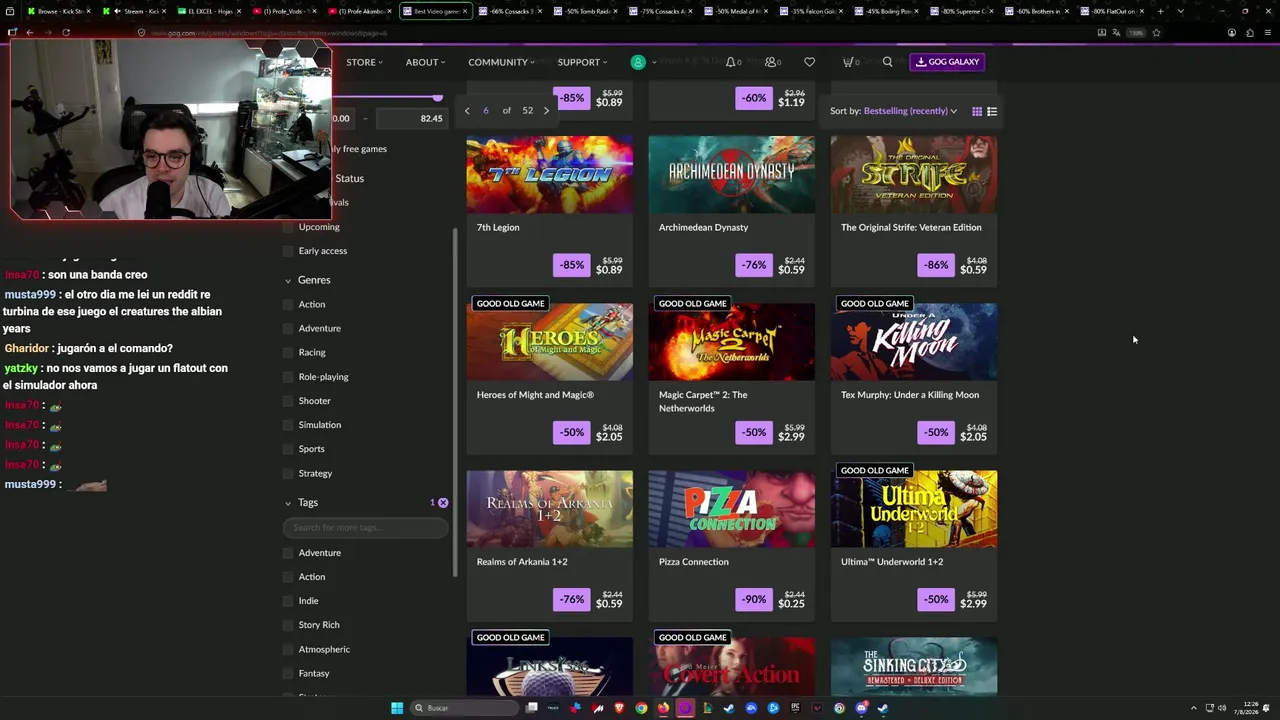Image resolution: width=1280 pixels, height=720 pixels.
Task: Clear the selected Tags filter
Action: [443, 503]
